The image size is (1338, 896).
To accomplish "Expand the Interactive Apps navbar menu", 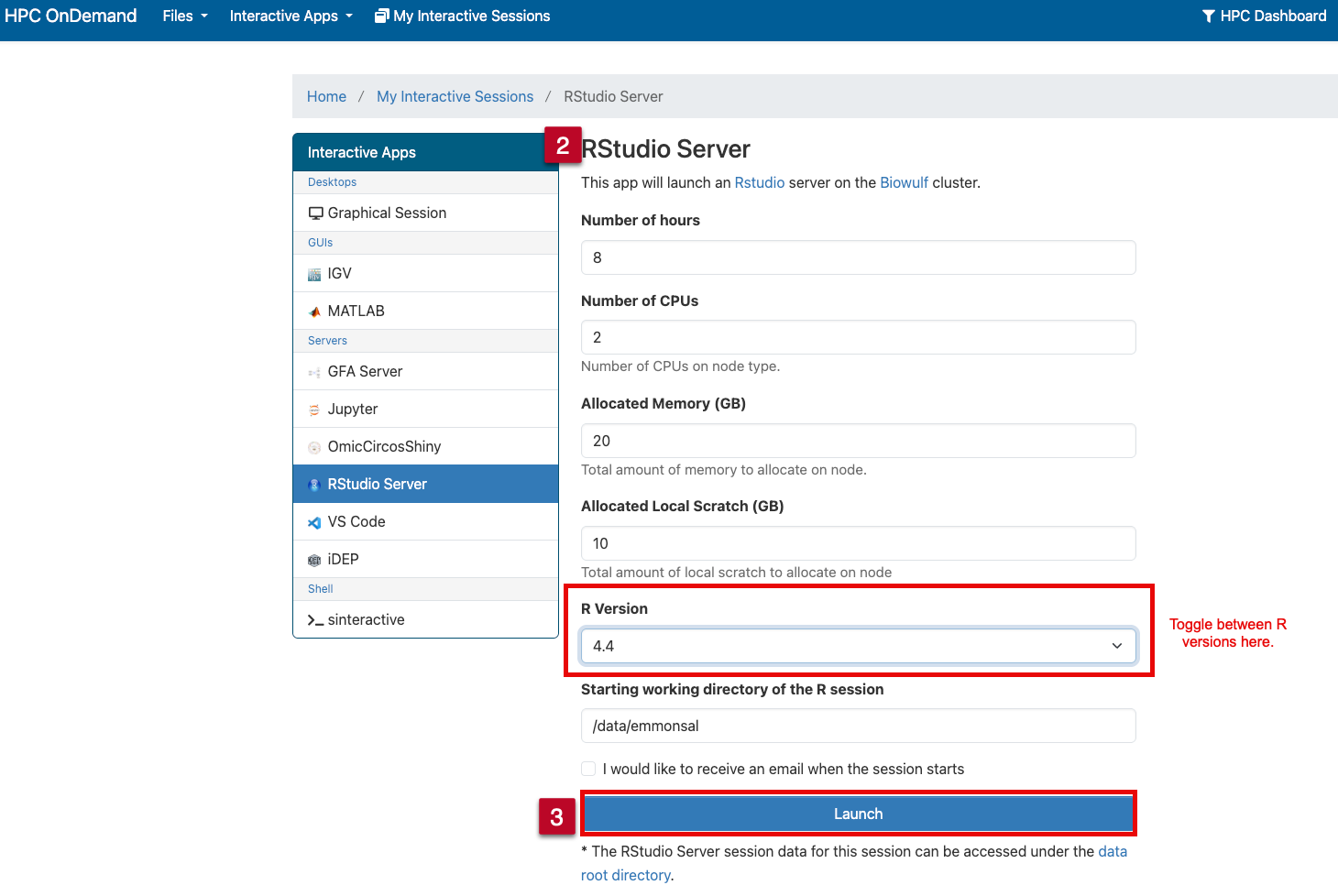I will click(291, 16).
